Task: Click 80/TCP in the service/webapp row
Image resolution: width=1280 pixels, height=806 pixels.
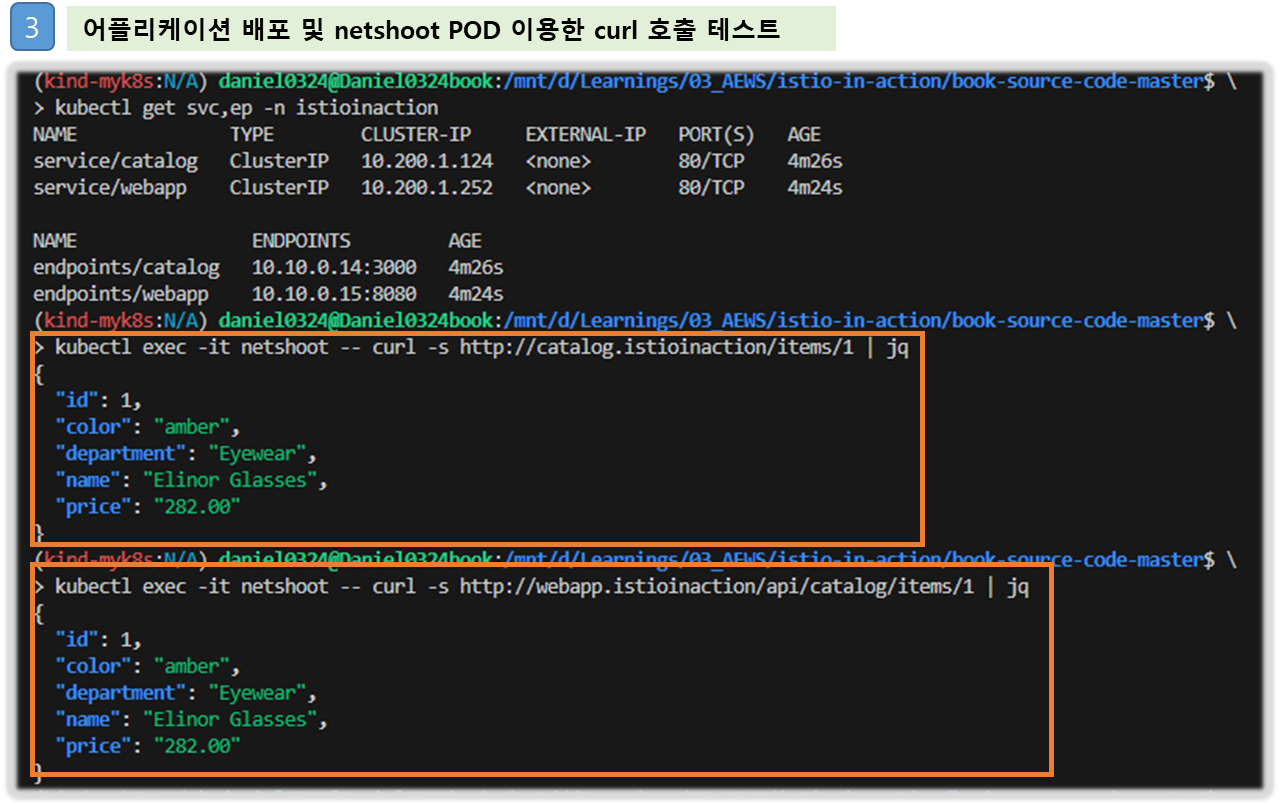Action: click(x=711, y=188)
